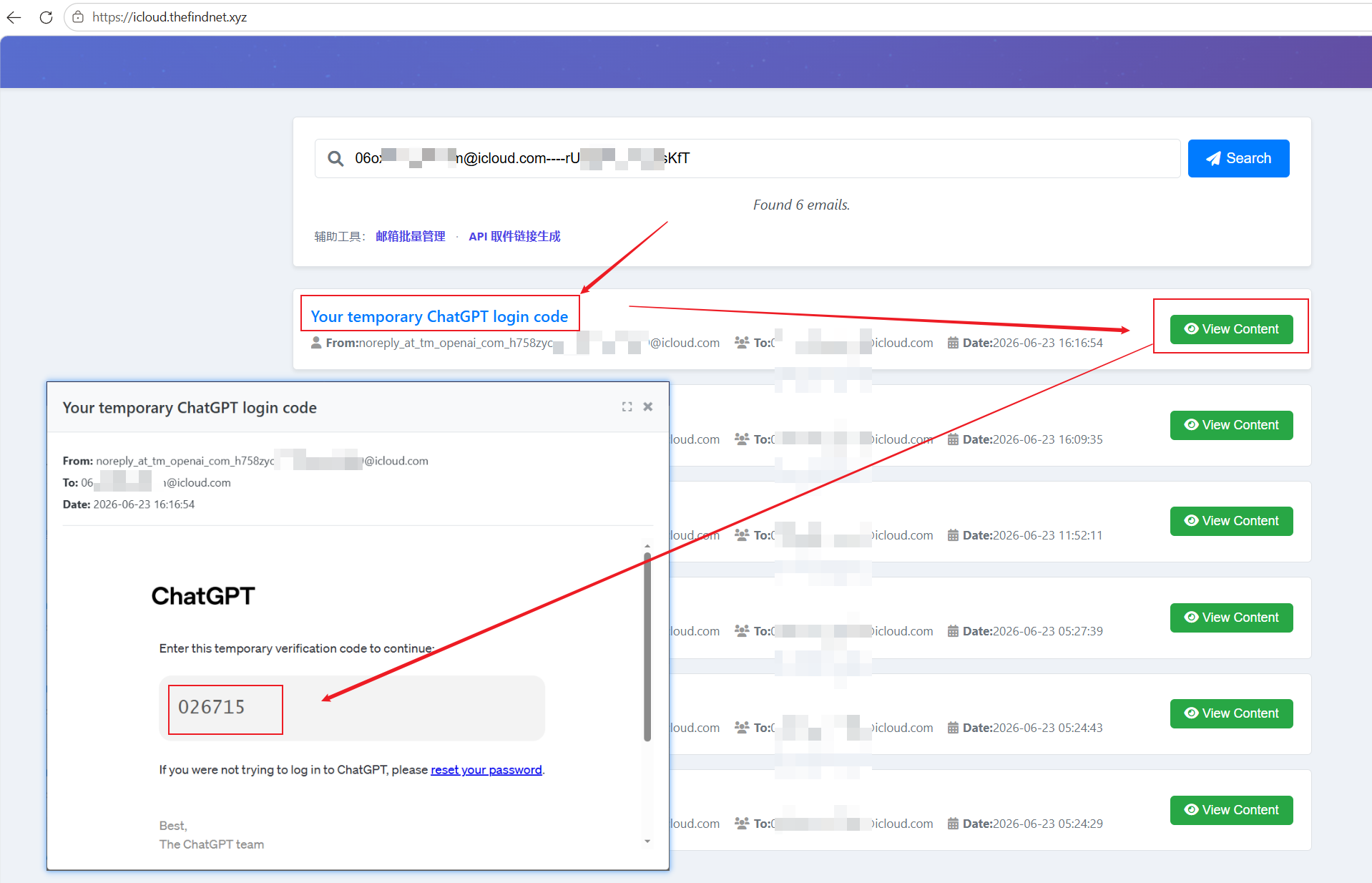The width and height of the screenshot is (1372, 883).
Task: Click the recipients icon on the 11:52:11 row
Action: click(742, 535)
